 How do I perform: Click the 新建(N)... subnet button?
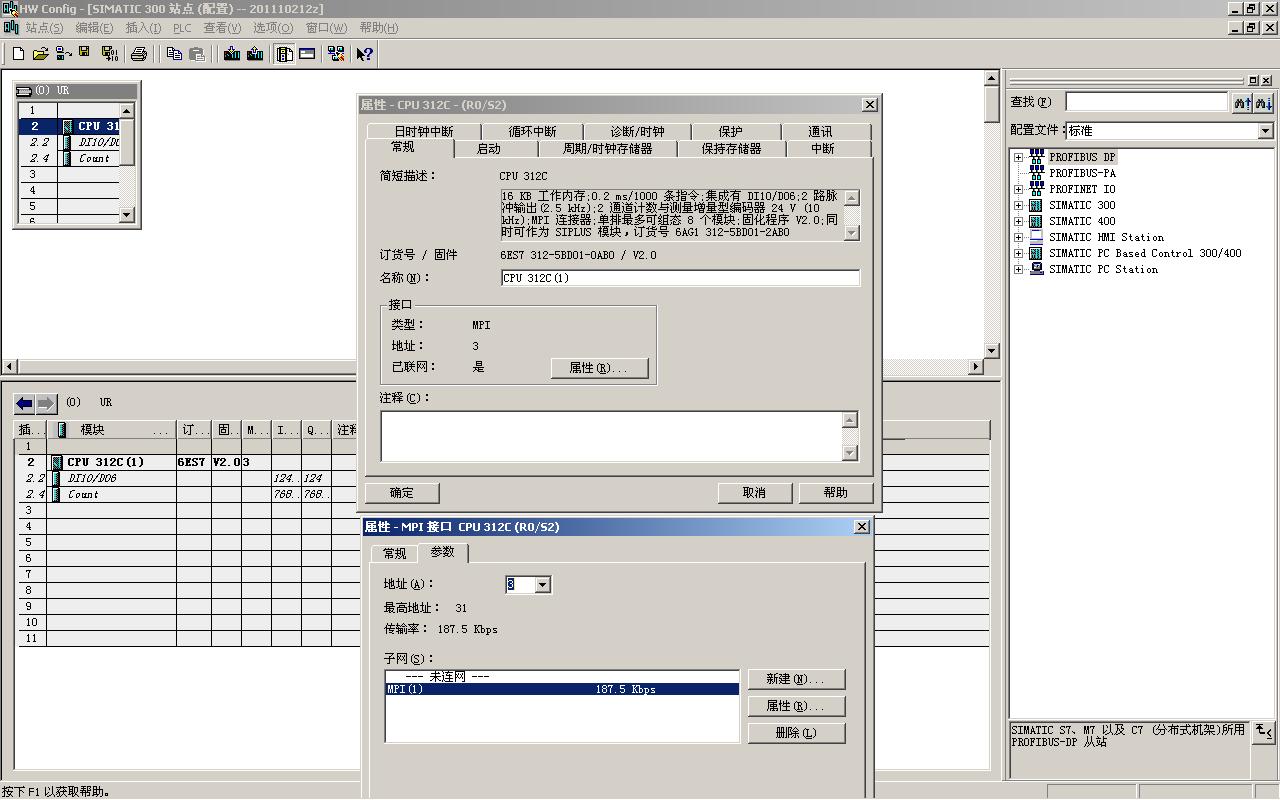coord(796,679)
